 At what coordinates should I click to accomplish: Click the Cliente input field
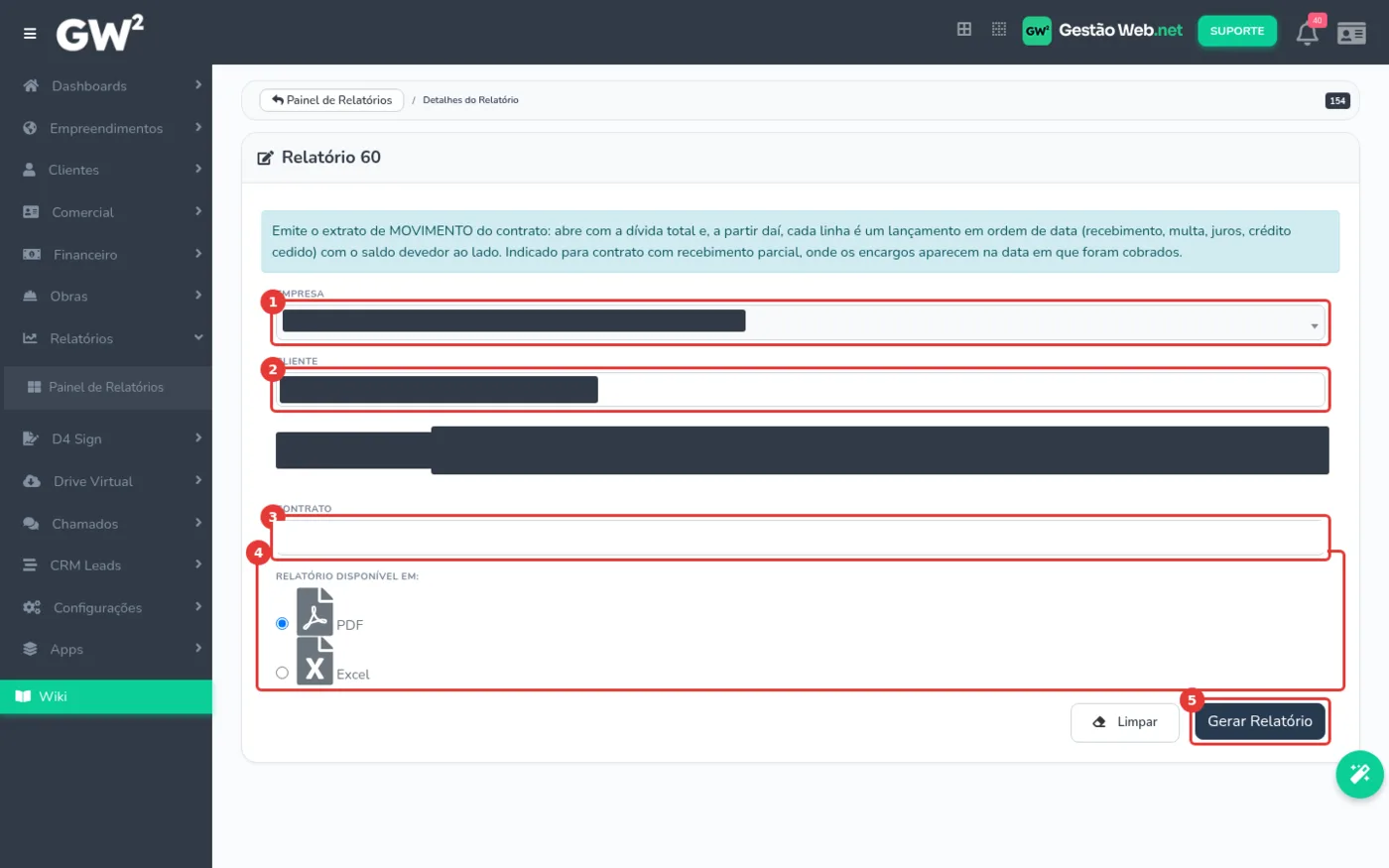[x=800, y=390]
